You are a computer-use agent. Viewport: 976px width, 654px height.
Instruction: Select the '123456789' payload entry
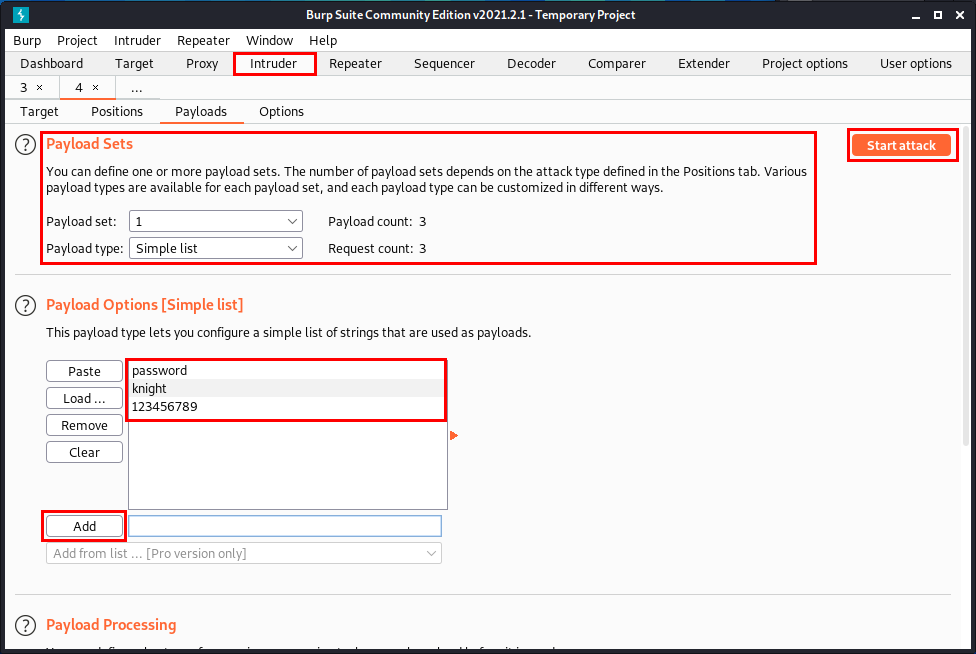pos(288,406)
